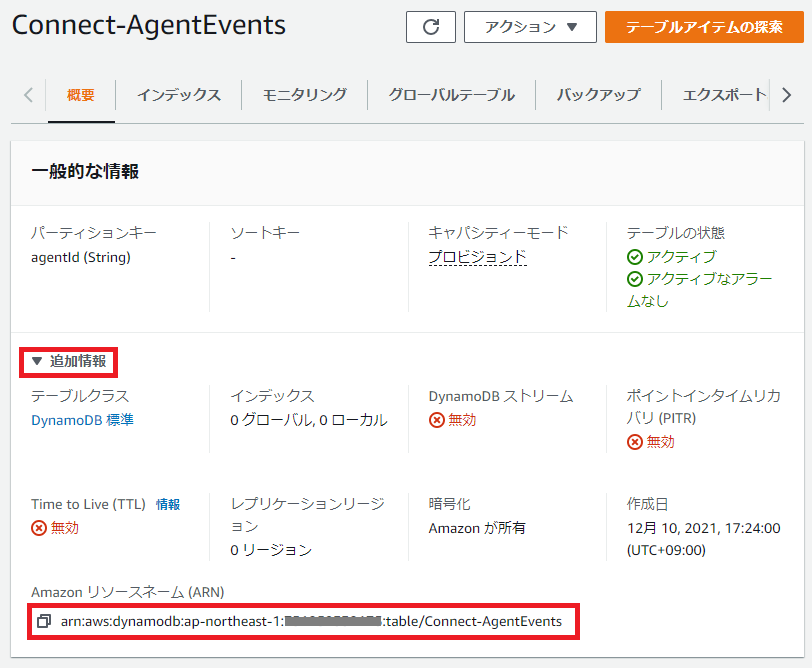Click the disabled icon under DynamoDB ストリーム
The image size is (812, 668).
click(x=437, y=420)
